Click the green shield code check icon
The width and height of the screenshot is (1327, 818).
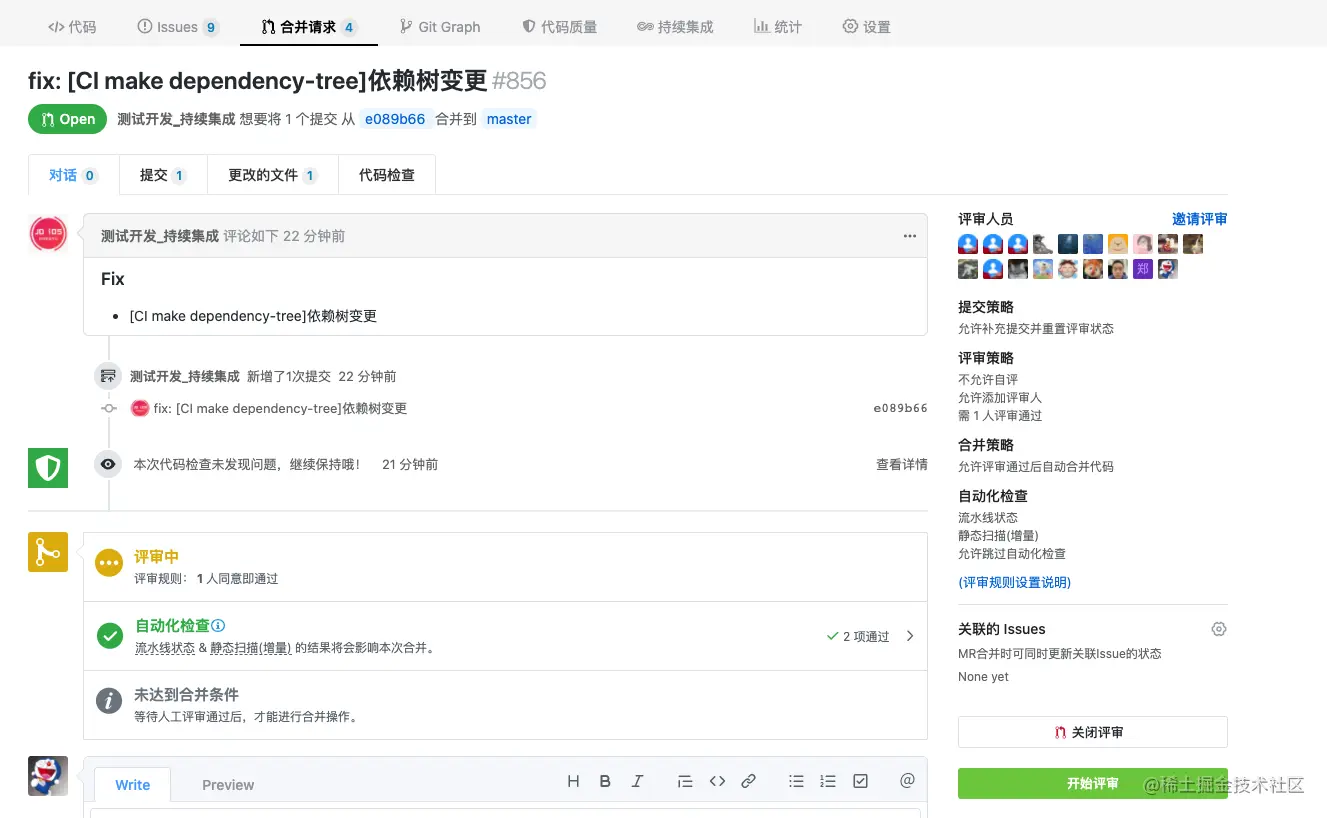(x=48, y=468)
